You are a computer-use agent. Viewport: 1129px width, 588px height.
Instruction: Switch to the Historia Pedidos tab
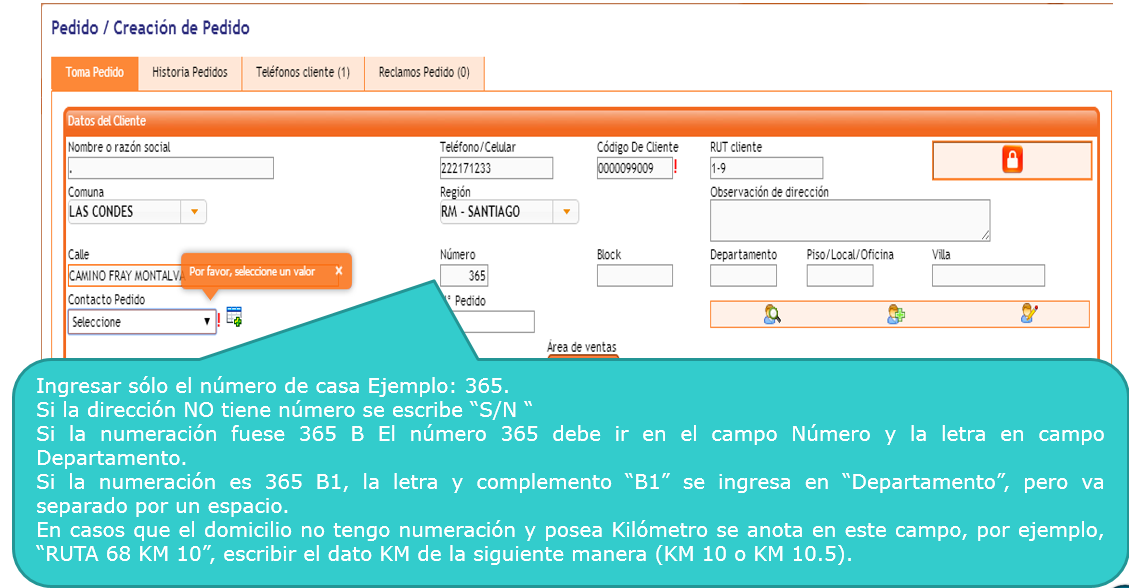(189, 73)
